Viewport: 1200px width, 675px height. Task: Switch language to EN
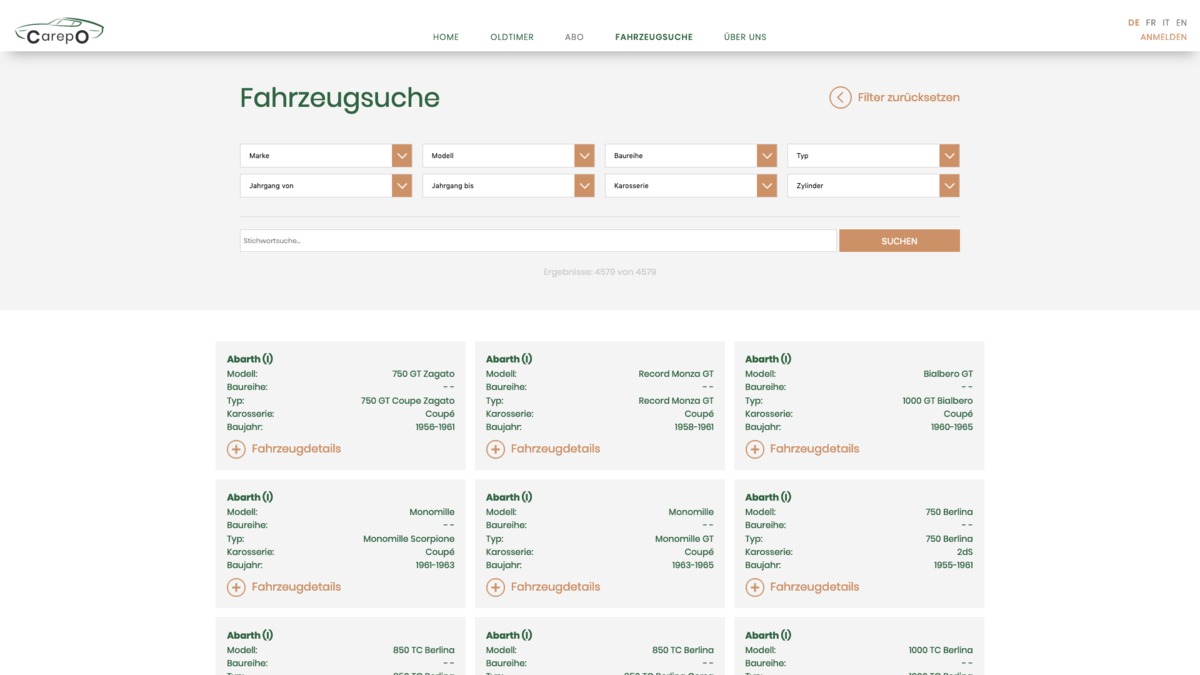pos(1181,23)
